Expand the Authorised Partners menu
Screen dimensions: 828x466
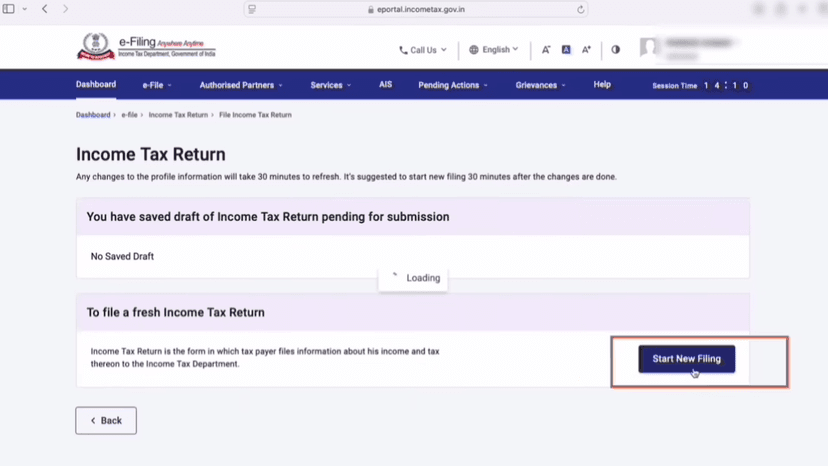241,85
